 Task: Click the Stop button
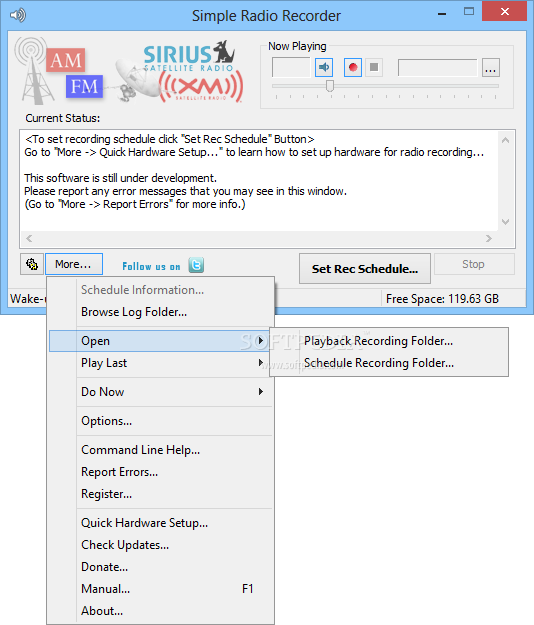click(474, 264)
